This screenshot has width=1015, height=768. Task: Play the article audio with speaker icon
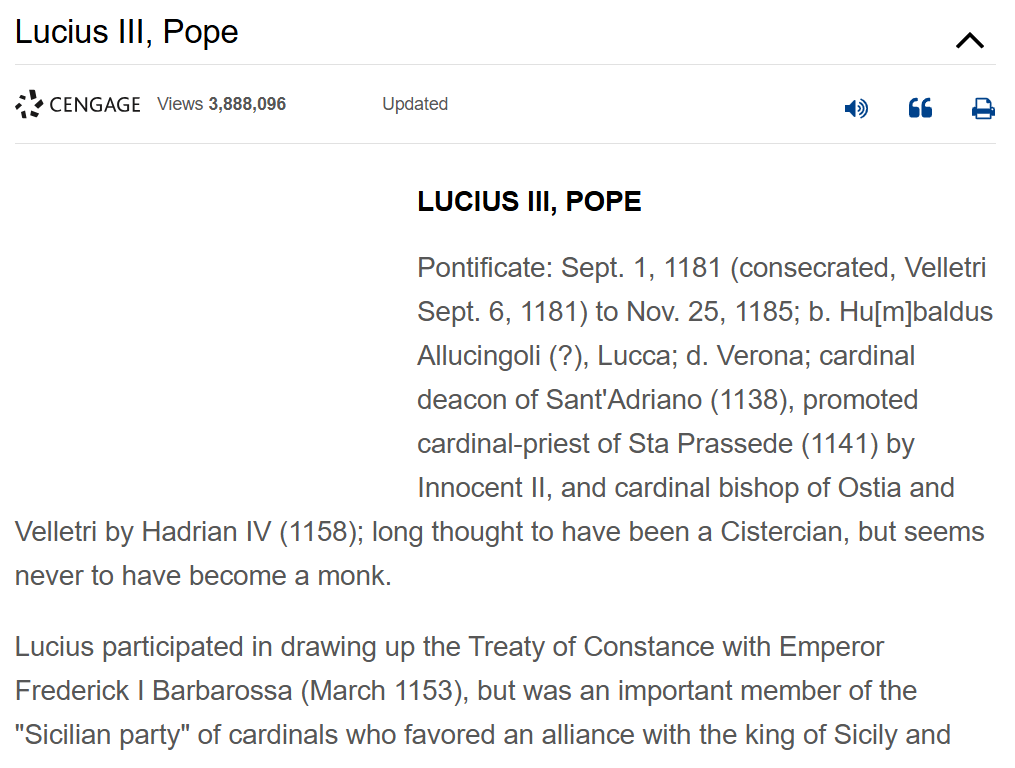click(856, 108)
